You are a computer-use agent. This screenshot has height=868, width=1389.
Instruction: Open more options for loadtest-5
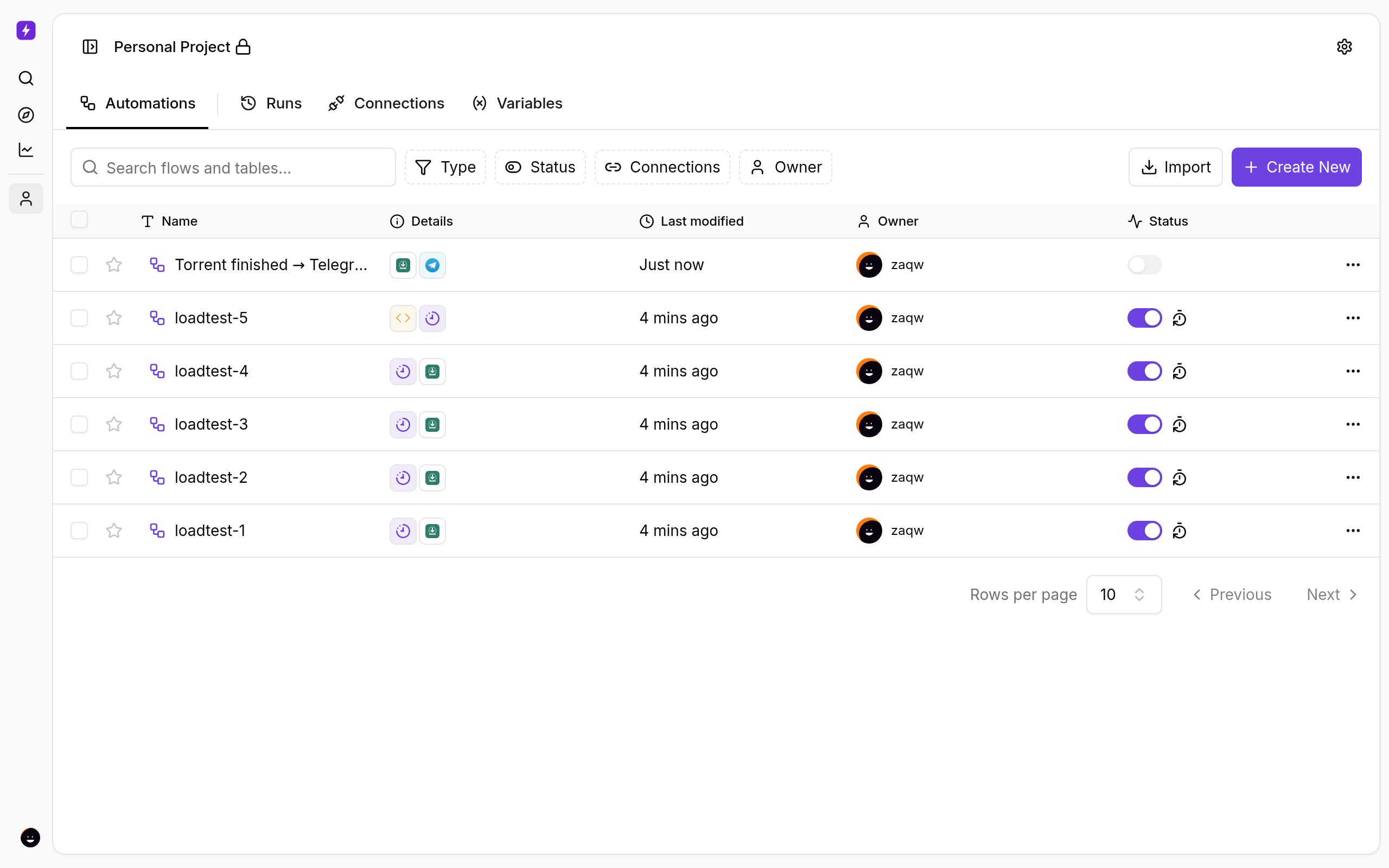click(x=1353, y=318)
